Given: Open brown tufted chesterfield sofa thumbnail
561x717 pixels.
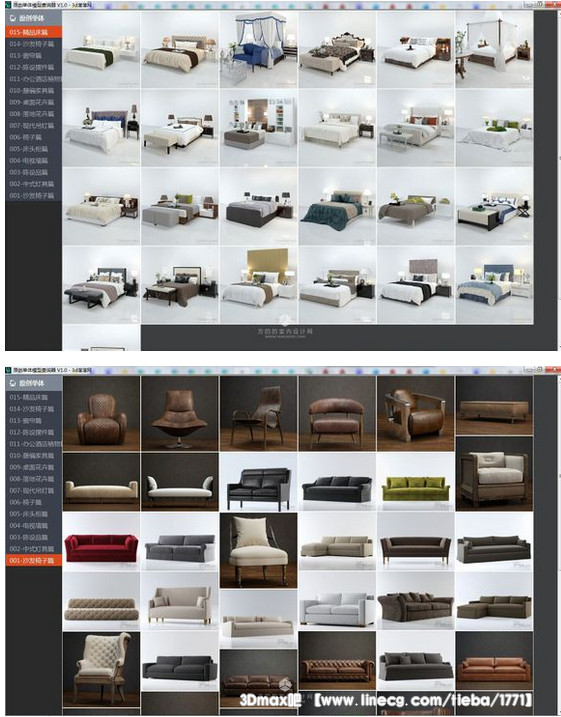Looking at the screenshot, I should 337,661.
